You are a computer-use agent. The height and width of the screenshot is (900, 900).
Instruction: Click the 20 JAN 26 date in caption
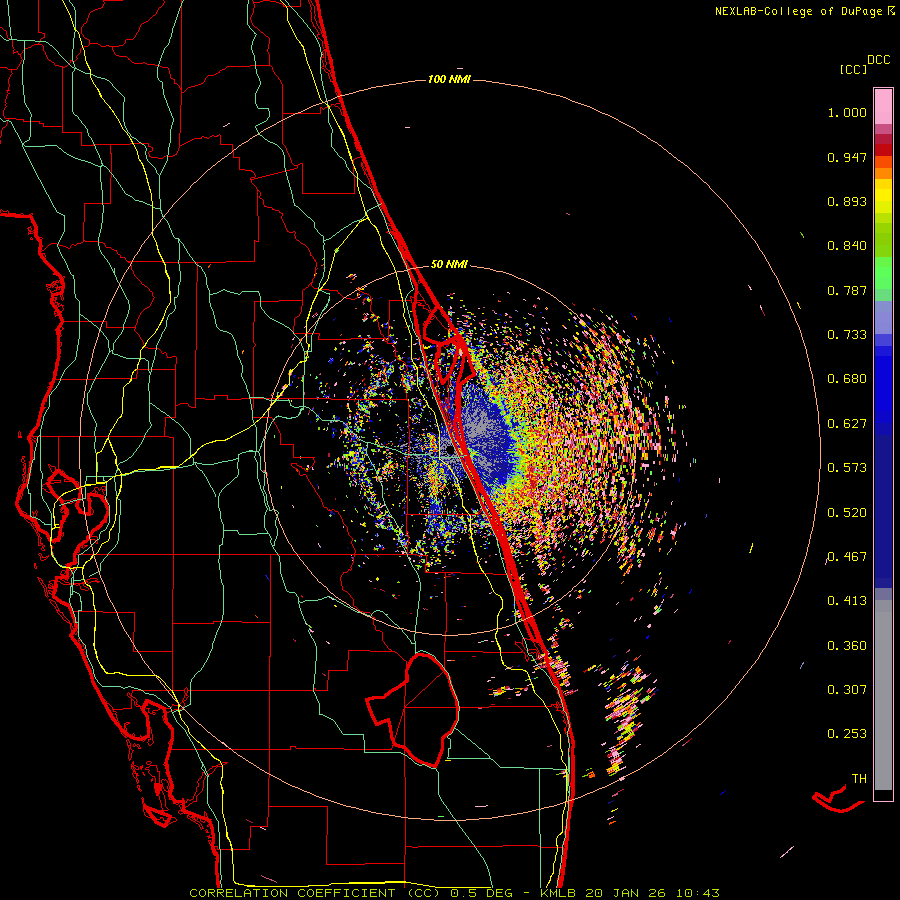(625, 893)
